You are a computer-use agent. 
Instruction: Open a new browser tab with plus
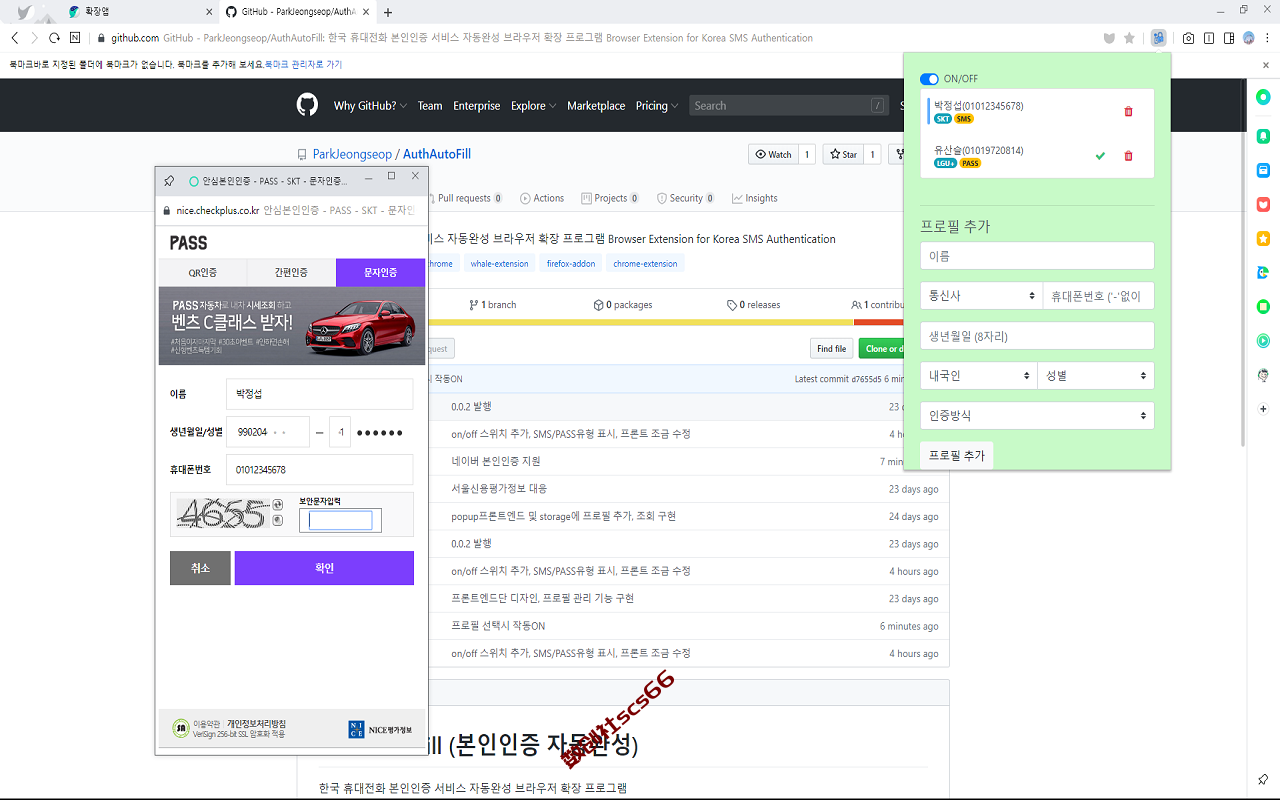click(x=388, y=12)
